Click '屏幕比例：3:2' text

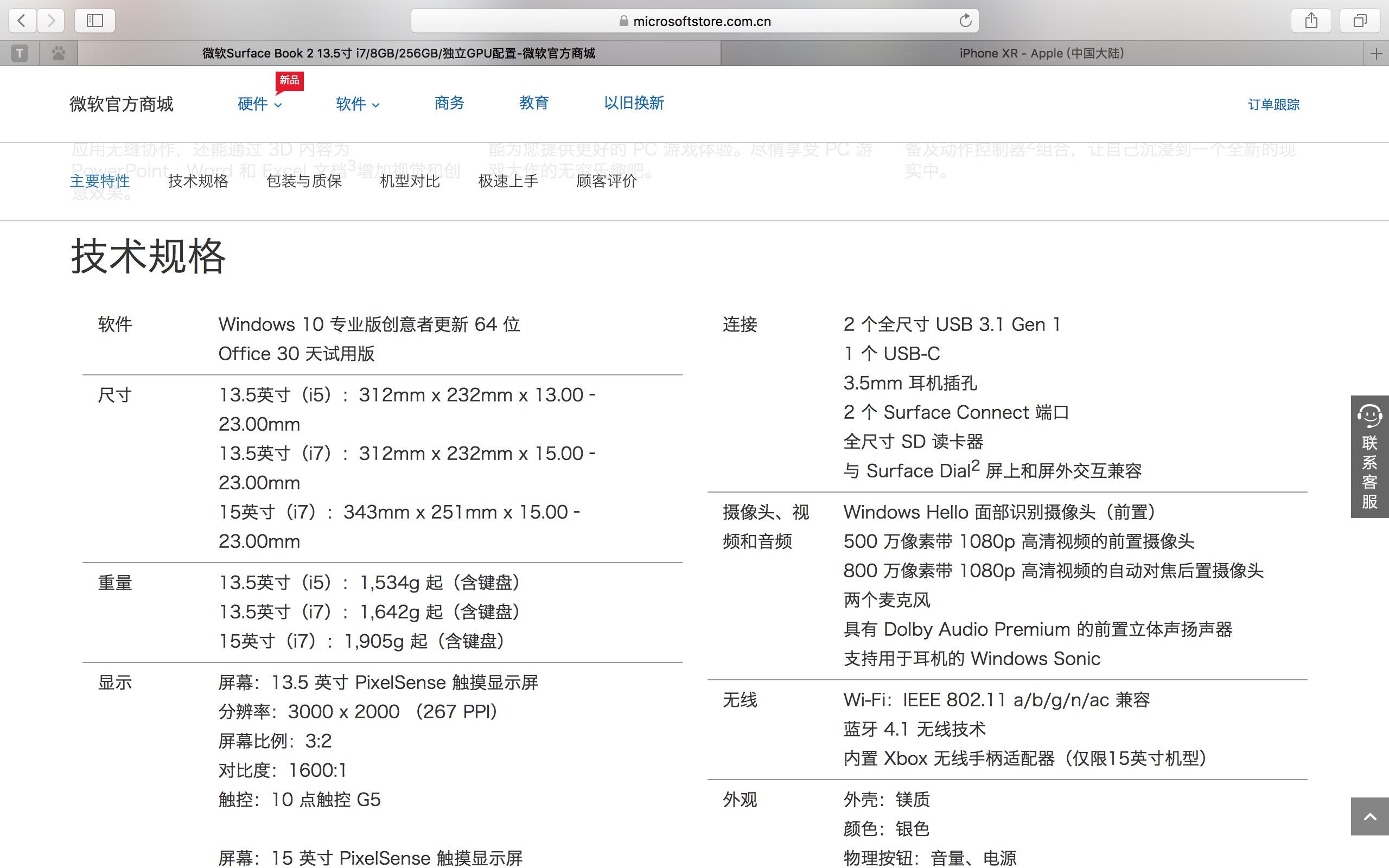[275, 742]
